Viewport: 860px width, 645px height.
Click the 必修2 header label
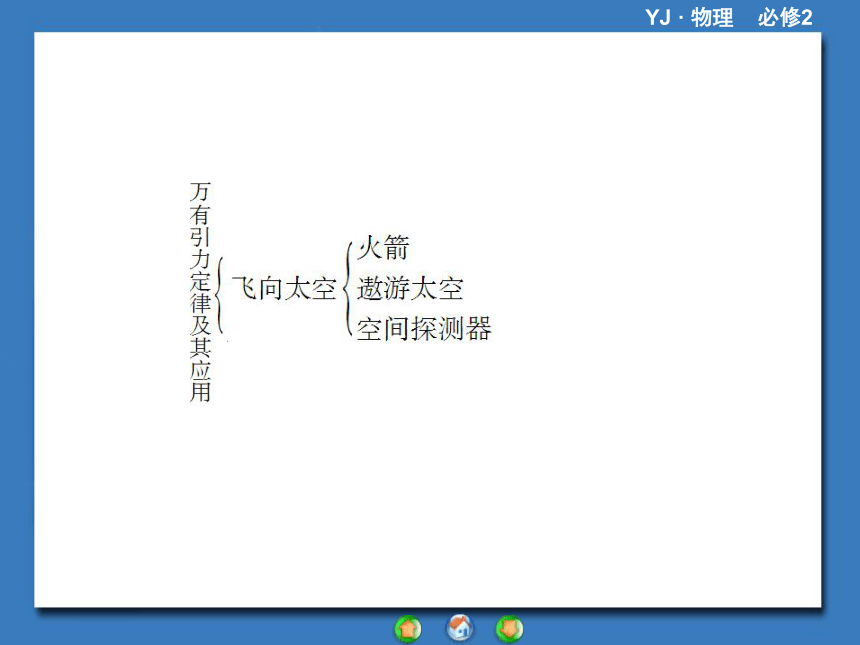pyautogui.click(x=785, y=18)
